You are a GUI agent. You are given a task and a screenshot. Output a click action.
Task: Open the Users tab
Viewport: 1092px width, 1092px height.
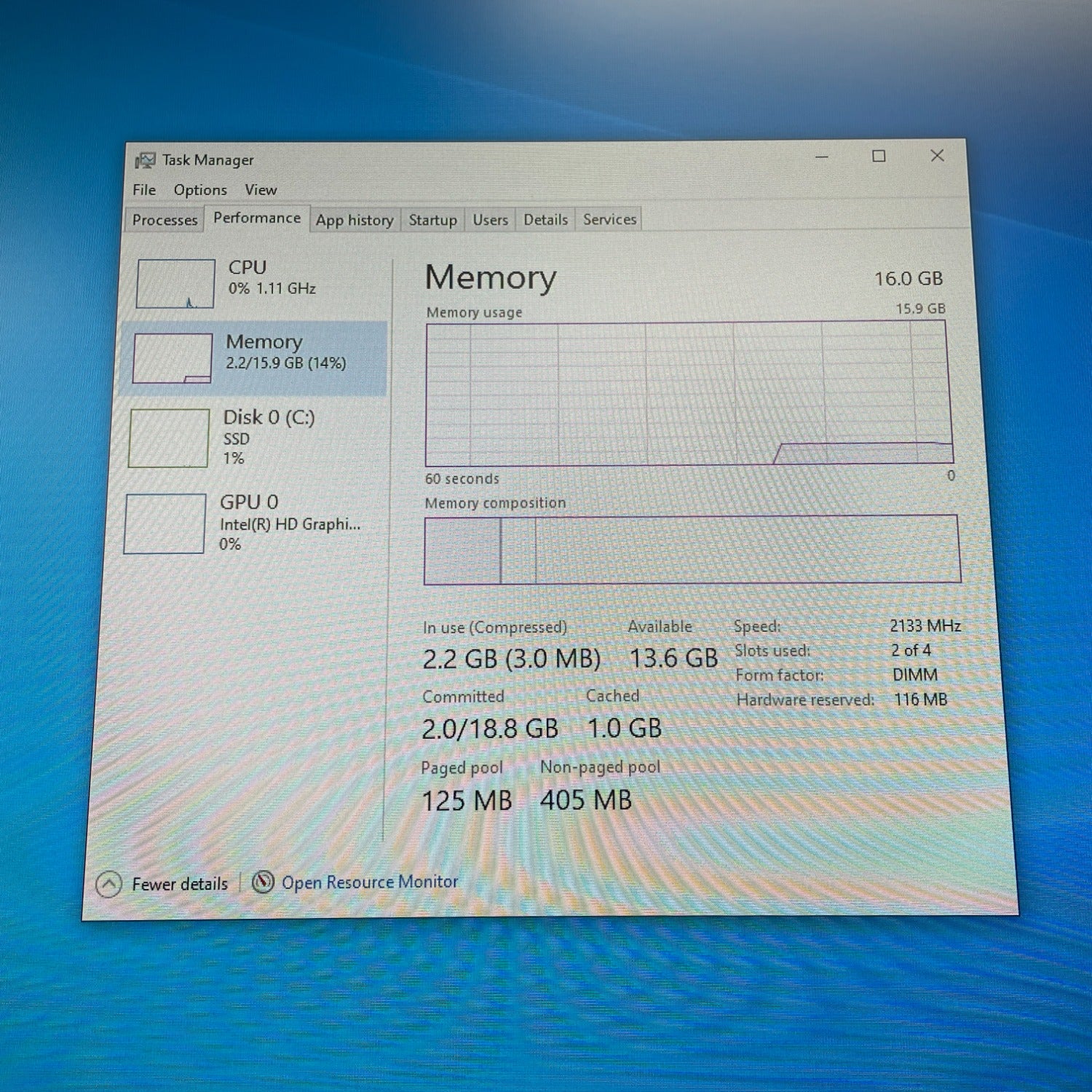pyautogui.click(x=490, y=220)
